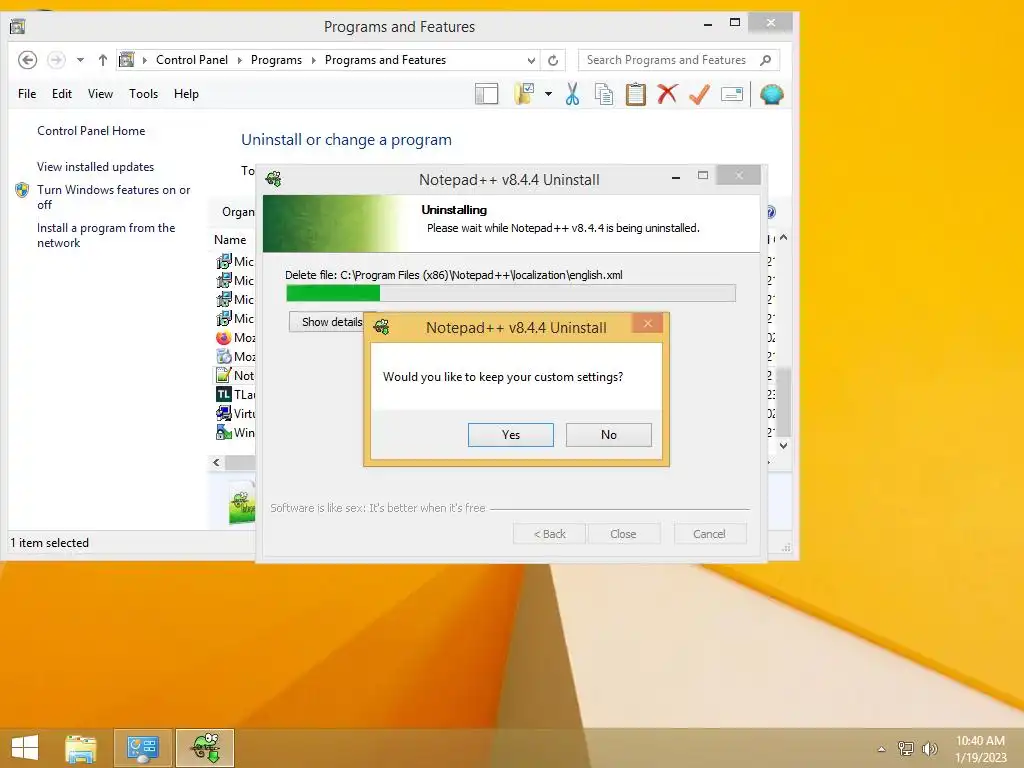Click the vertical scrollbar down arrow
1024x768 pixels.
(x=784, y=445)
